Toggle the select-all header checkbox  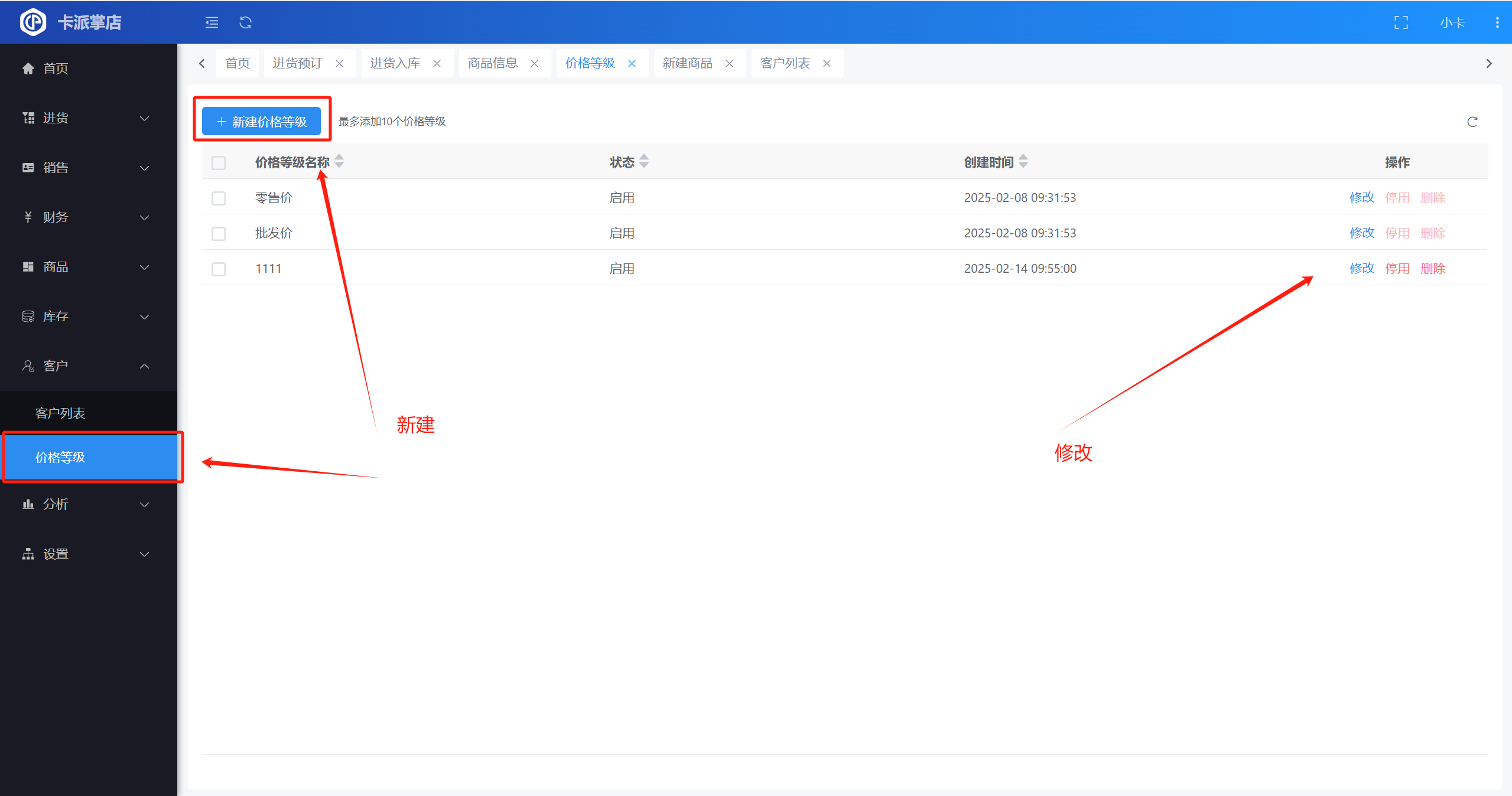(219, 162)
